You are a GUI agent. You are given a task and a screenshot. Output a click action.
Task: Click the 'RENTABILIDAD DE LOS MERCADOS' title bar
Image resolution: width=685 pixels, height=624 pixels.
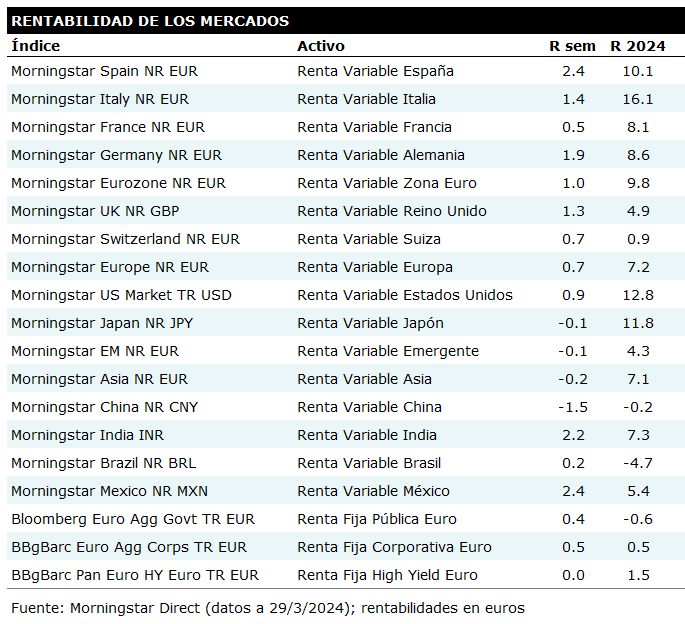(150, 20)
